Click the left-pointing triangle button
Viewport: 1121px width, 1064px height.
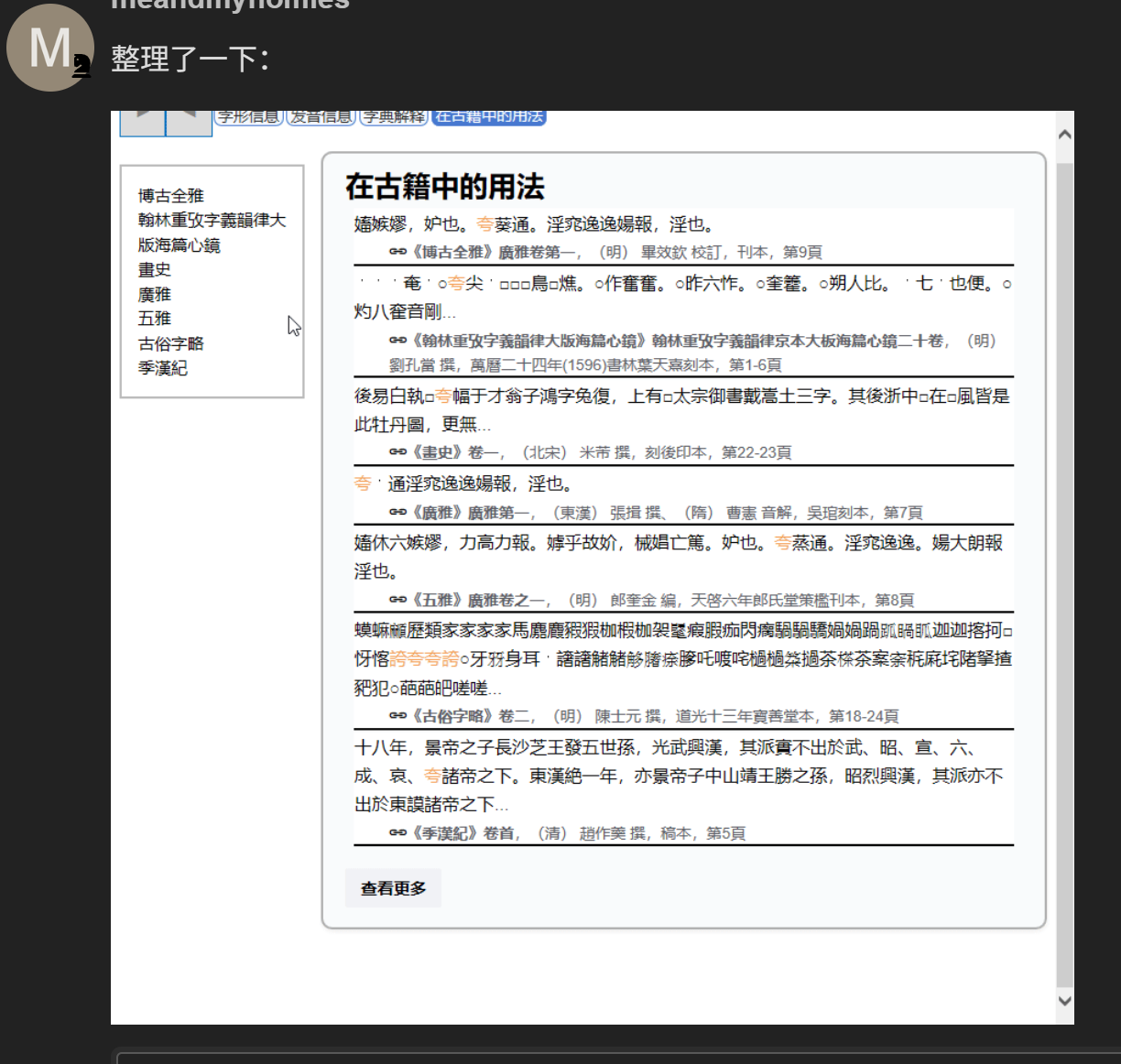(189, 121)
